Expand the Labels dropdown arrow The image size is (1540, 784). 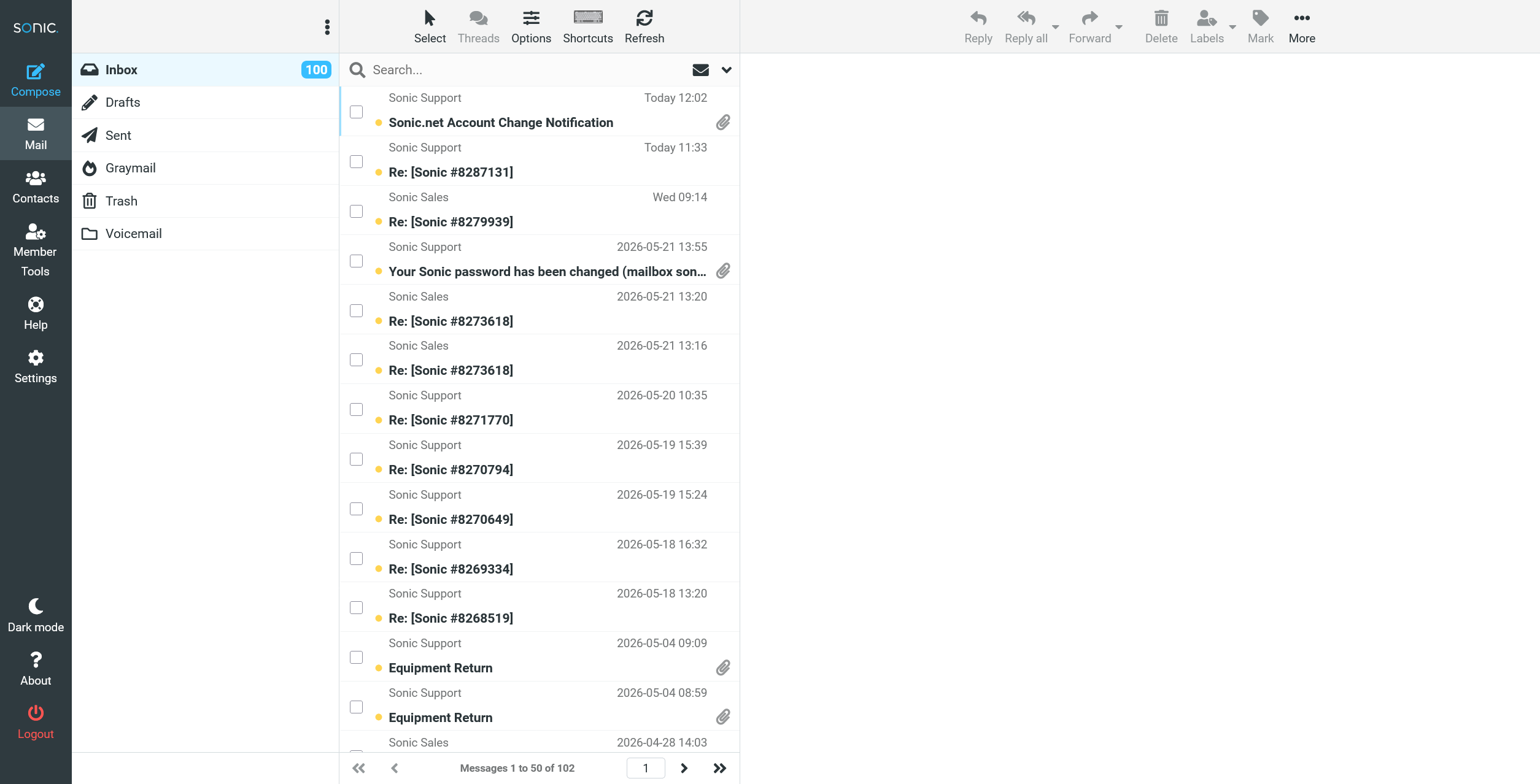point(1232,27)
